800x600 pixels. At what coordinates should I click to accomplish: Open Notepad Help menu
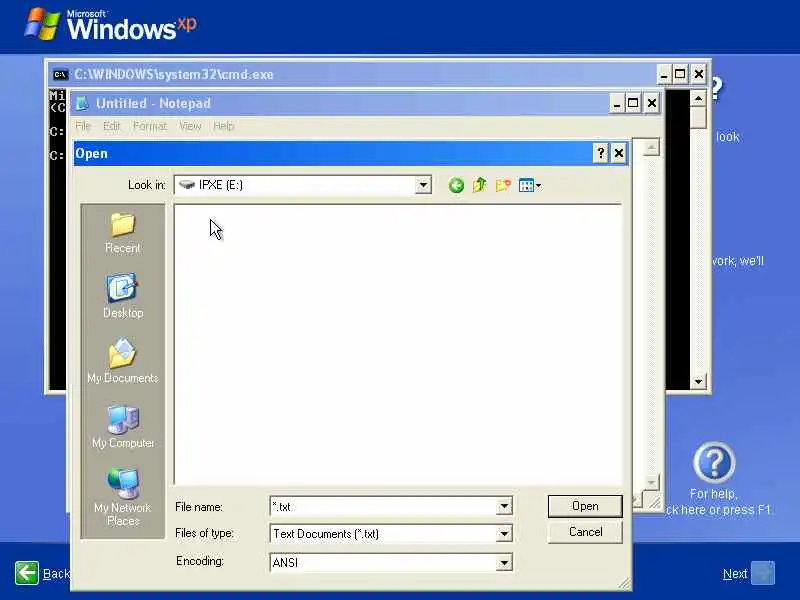tap(223, 126)
